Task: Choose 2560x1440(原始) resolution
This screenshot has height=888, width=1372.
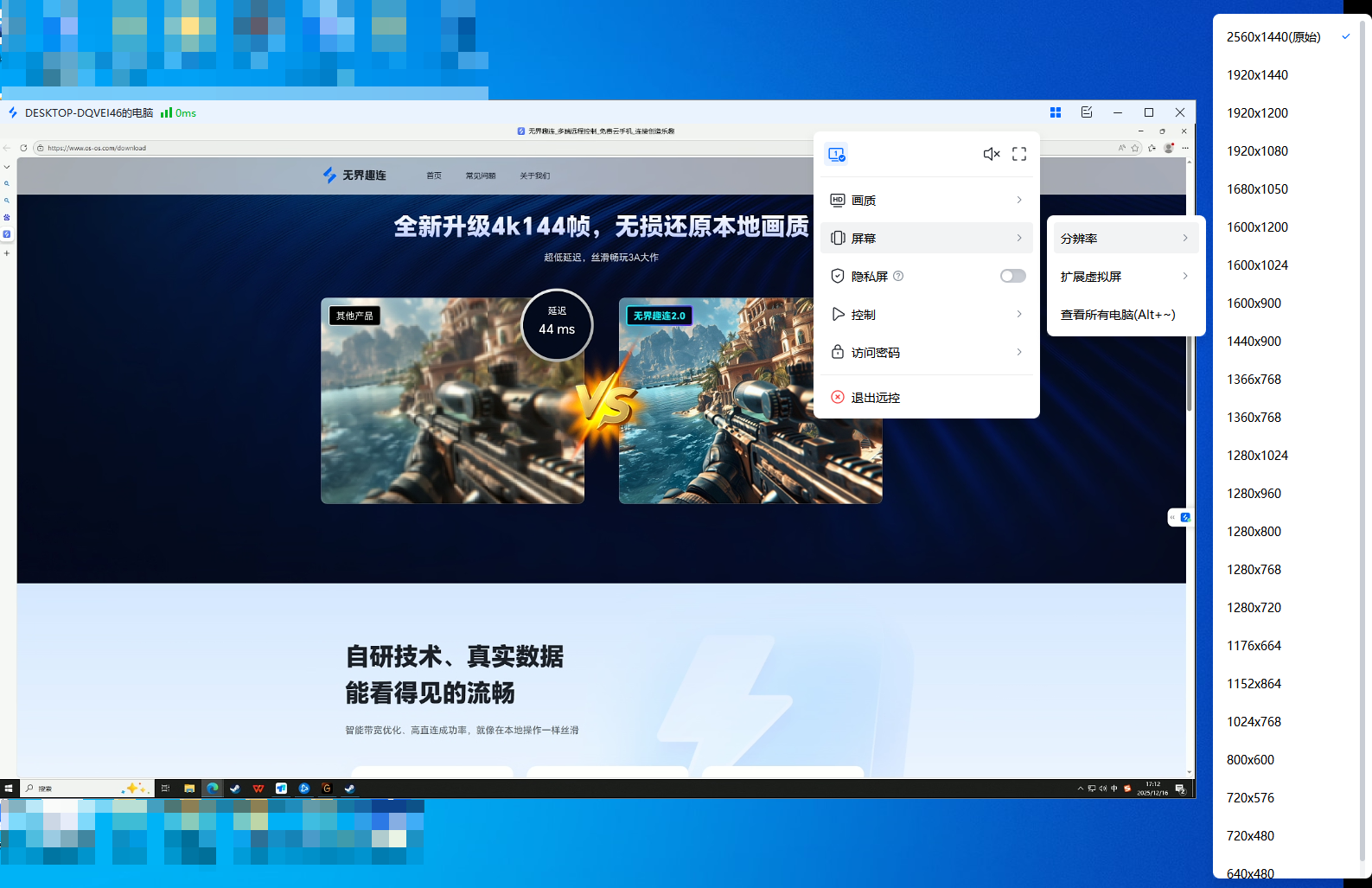Action: [x=1287, y=36]
